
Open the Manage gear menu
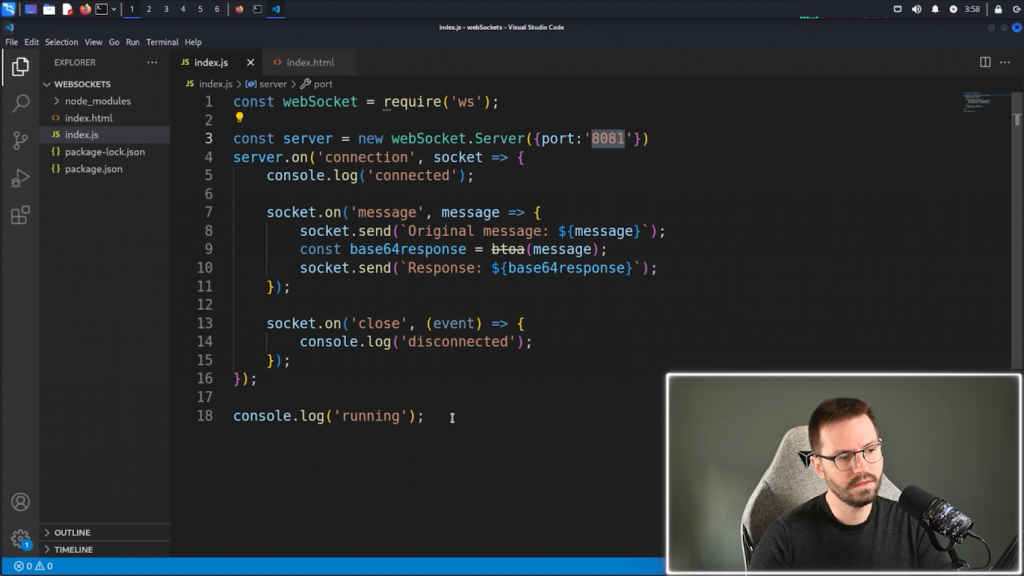tap(20, 539)
